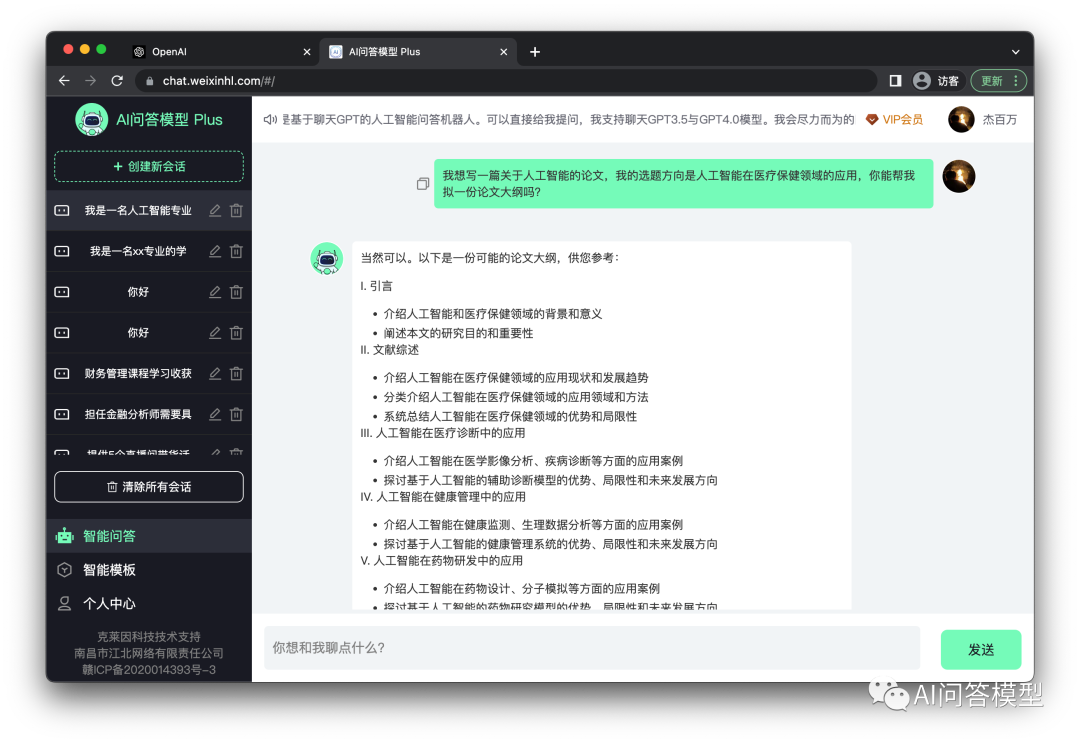Image resolution: width=1080 pixels, height=743 pixels.
Task: Delete the "财务管理课程学习收获" session
Action: 236,373
